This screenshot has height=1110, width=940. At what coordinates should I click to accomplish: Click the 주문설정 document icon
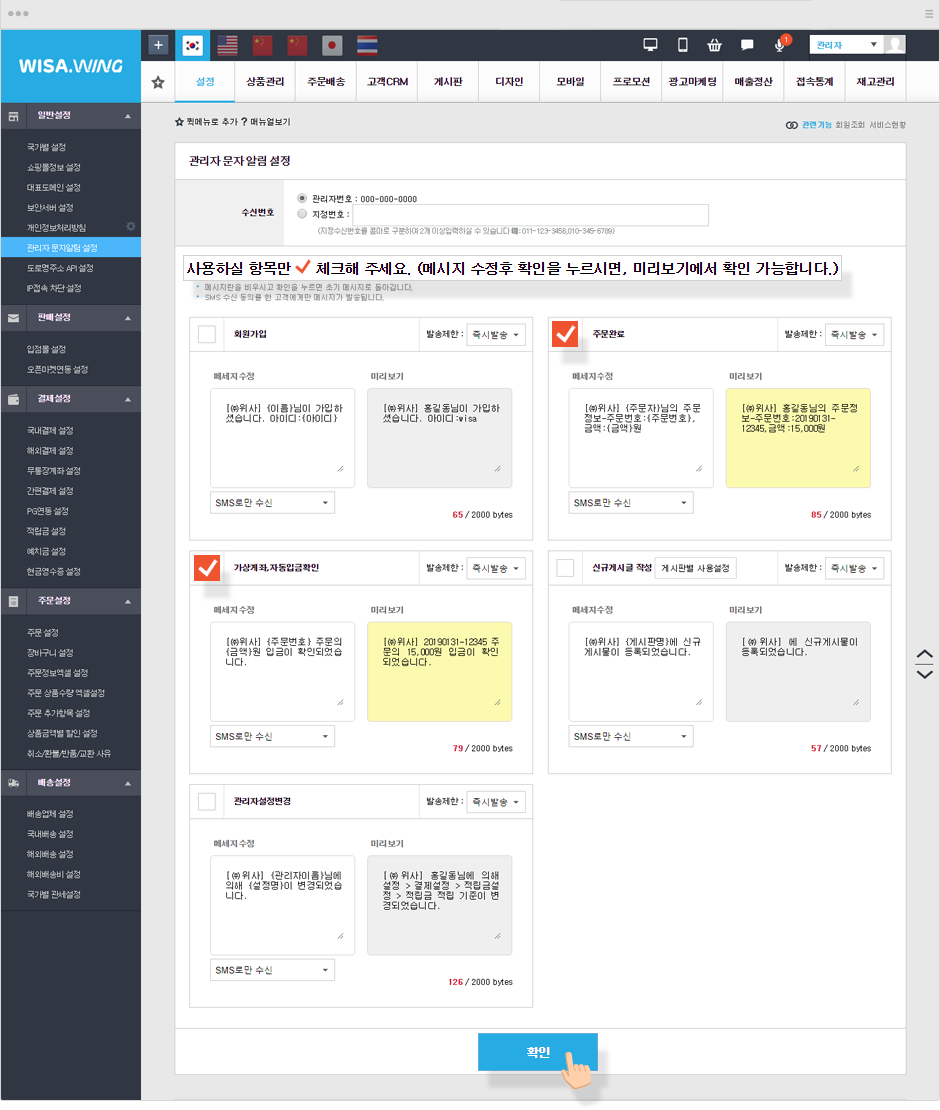(x=13, y=601)
